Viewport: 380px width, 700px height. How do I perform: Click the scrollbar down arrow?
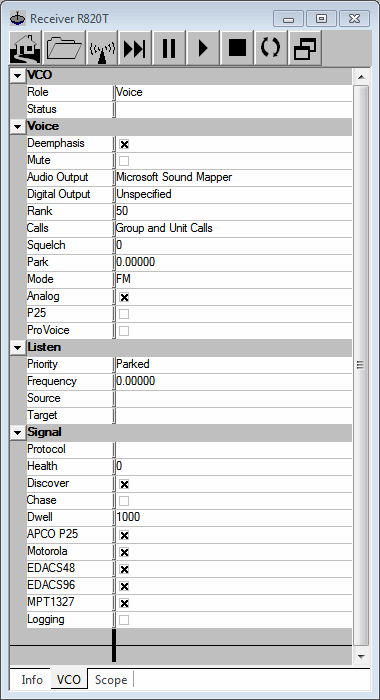coord(361,656)
